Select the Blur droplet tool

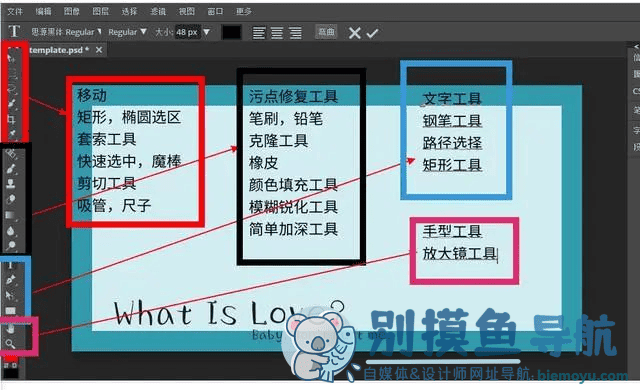[11, 230]
